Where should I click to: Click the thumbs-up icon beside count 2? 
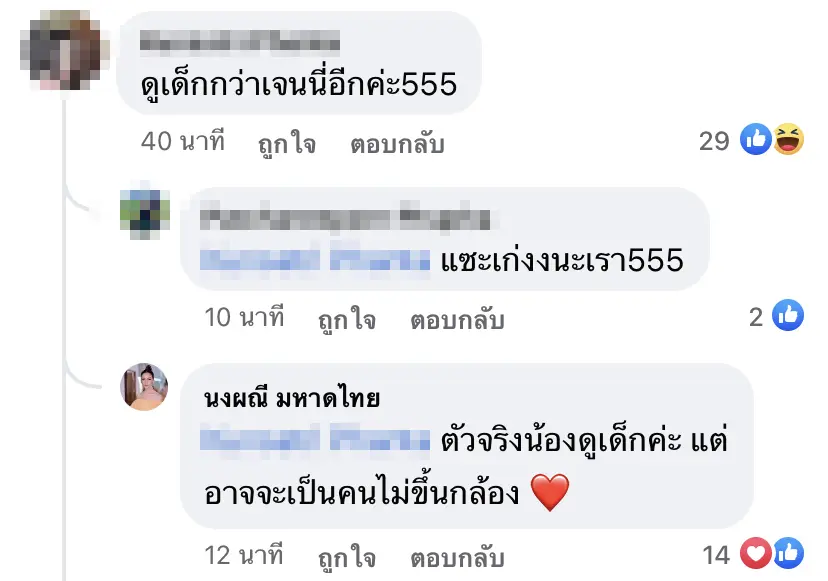tap(788, 315)
